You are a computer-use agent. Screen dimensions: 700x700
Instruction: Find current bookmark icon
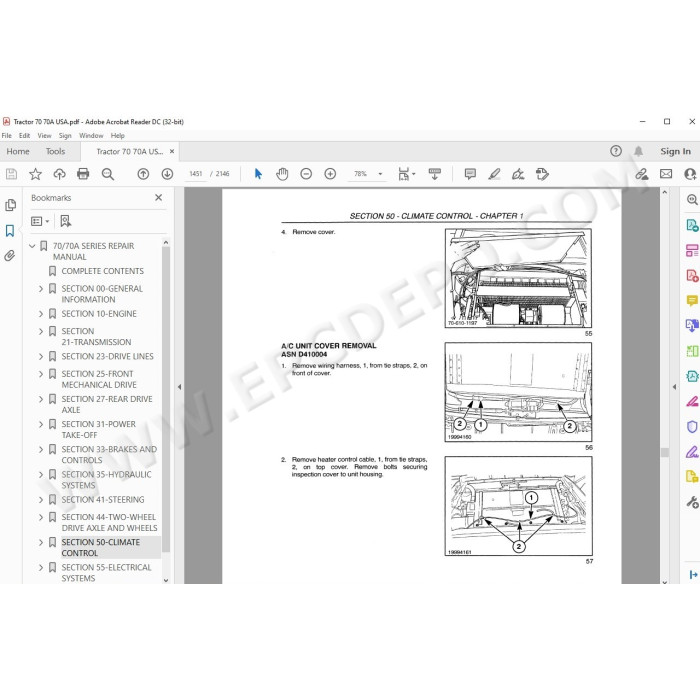pyautogui.click(x=66, y=221)
